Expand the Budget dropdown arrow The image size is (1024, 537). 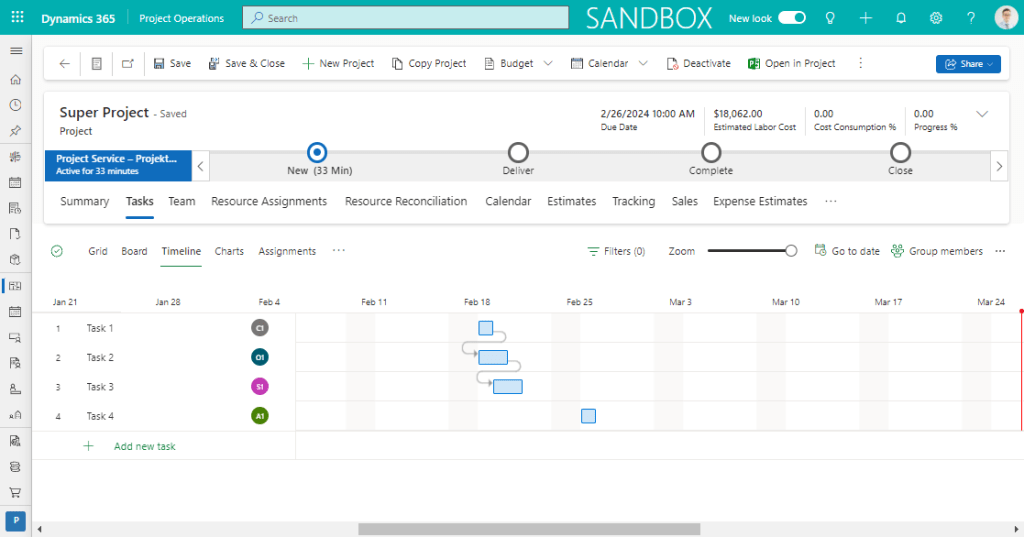pyautogui.click(x=548, y=63)
